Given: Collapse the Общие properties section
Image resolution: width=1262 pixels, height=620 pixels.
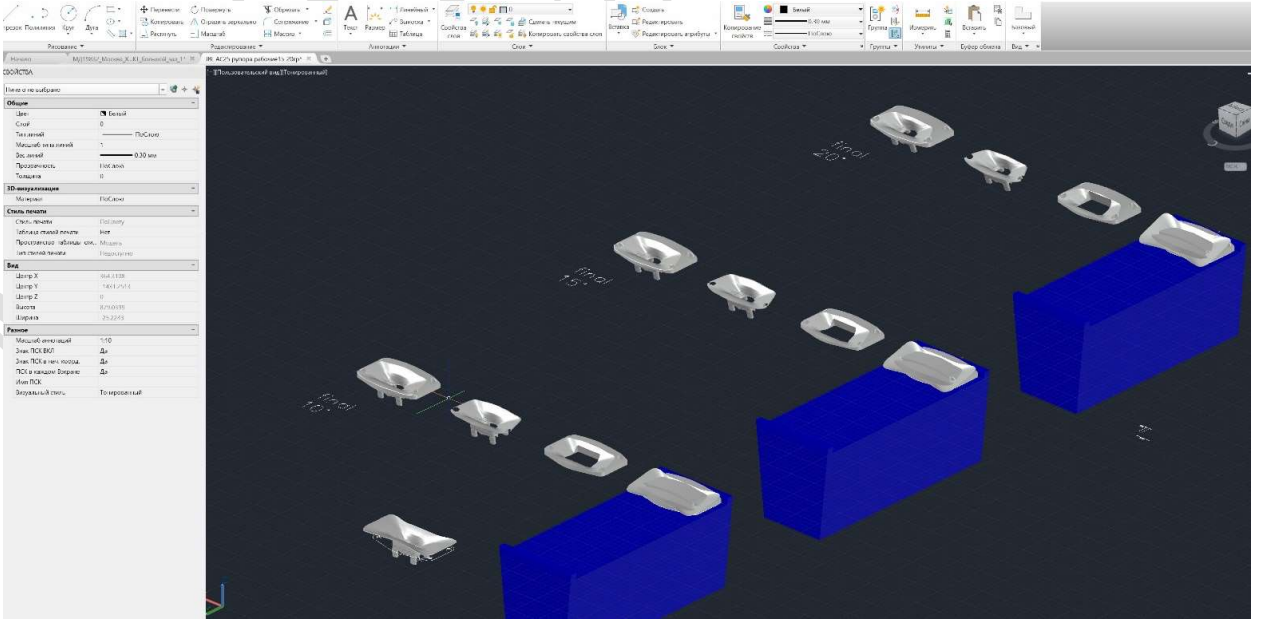Looking at the screenshot, I should tap(194, 103).
